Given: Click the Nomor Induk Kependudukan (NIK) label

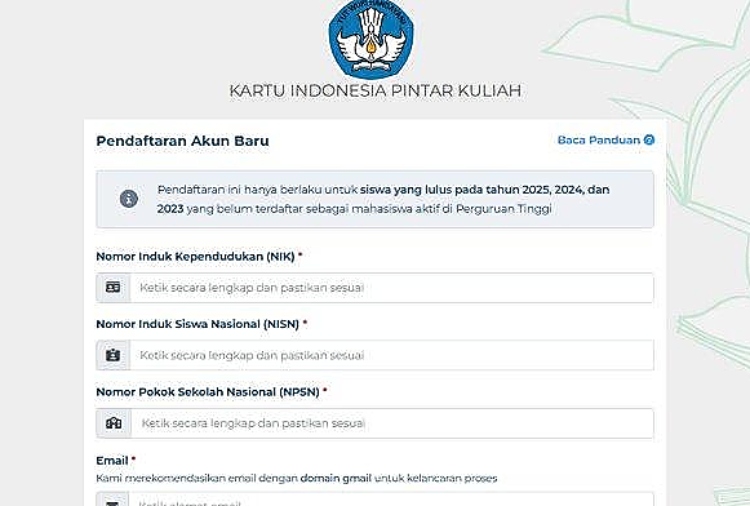Looking at the screenshot, I should click(x=199, y=256).
